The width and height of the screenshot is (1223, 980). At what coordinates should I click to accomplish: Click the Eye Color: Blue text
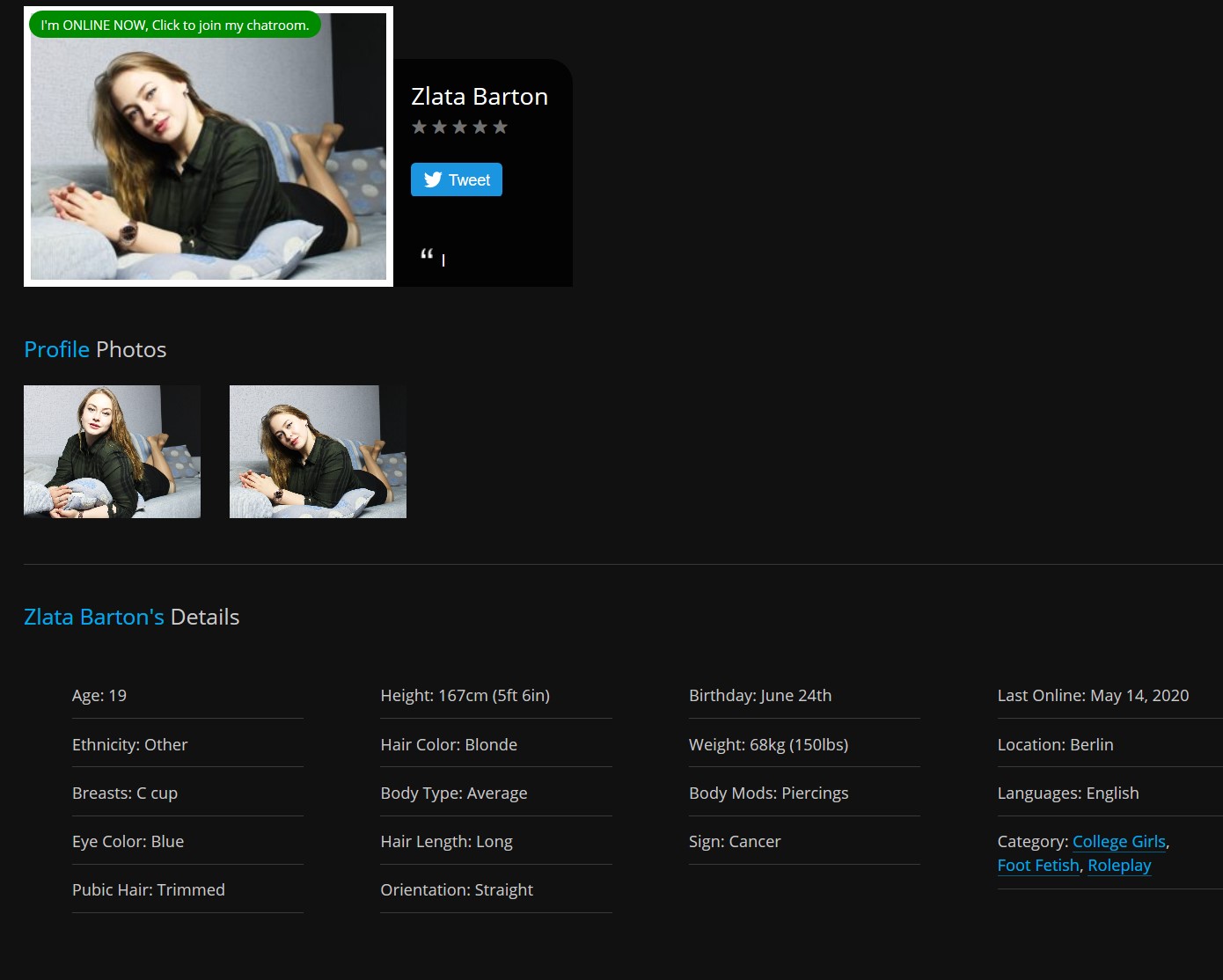click(128, 842)
